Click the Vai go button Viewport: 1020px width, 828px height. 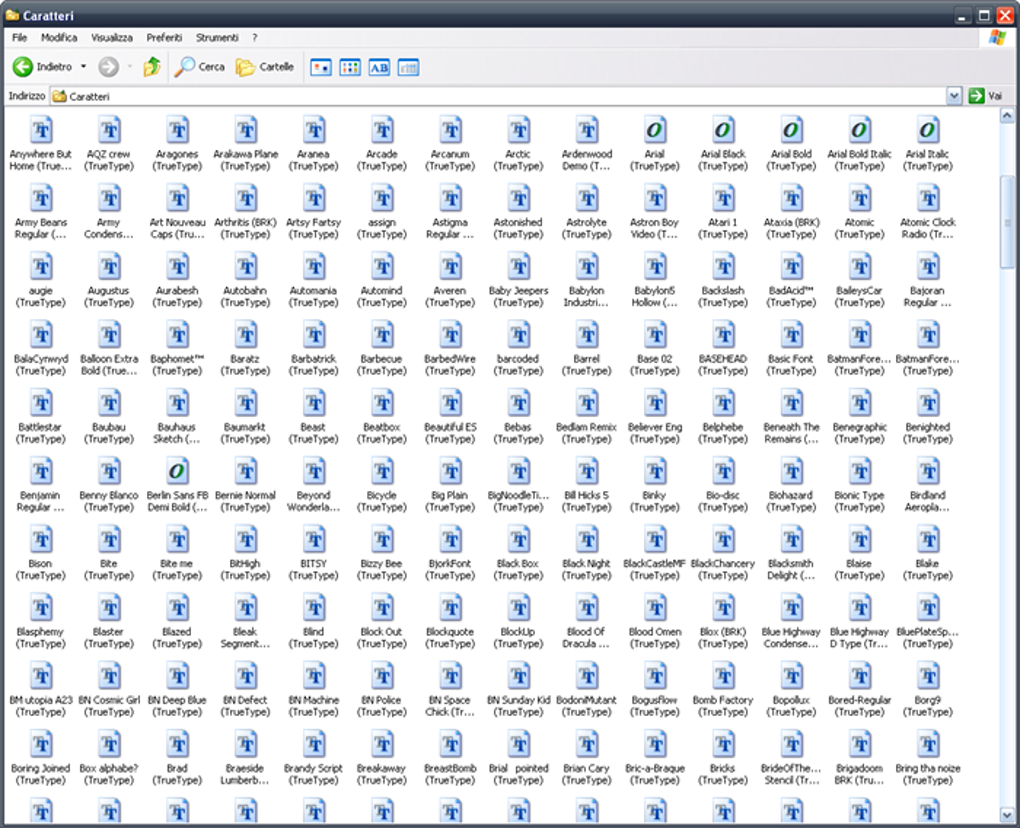point(986,96)
